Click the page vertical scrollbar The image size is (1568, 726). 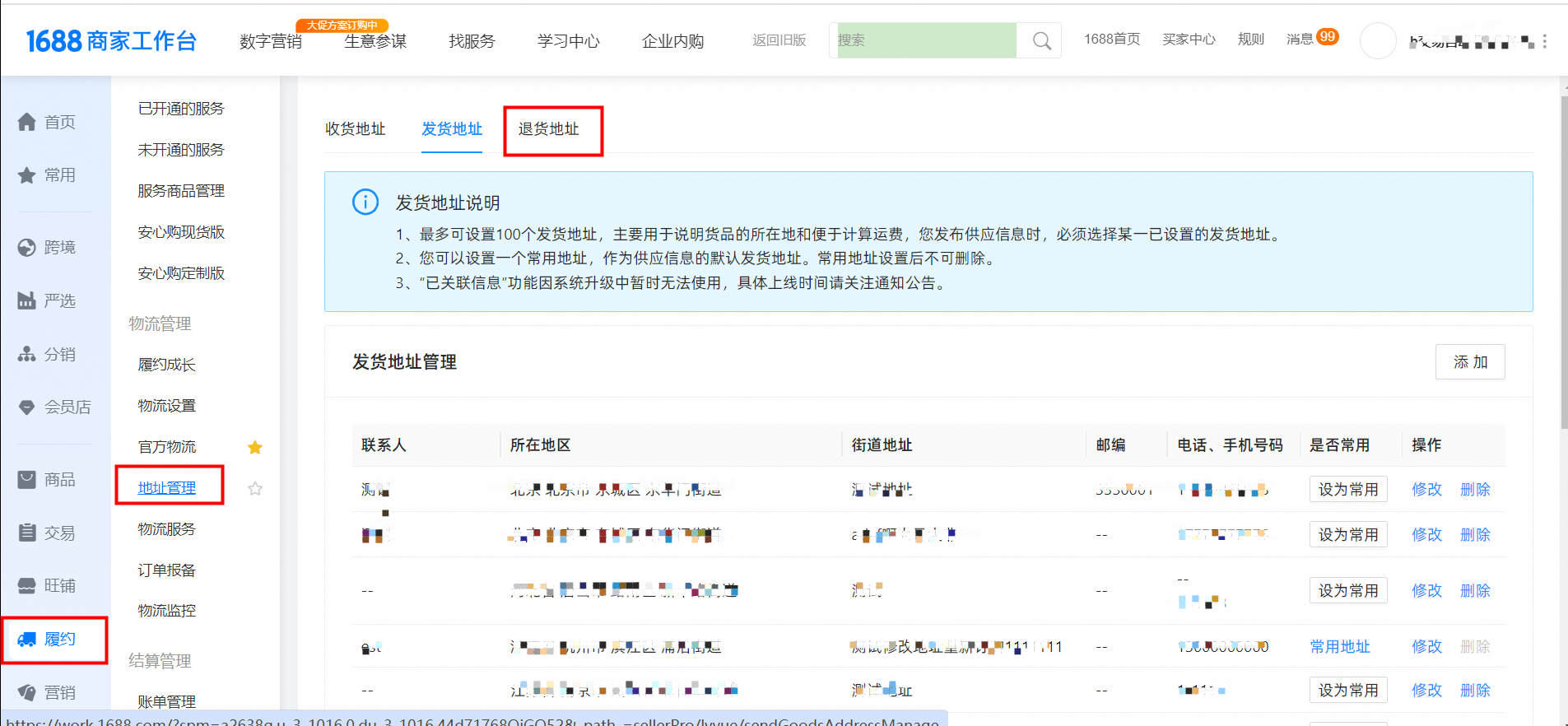coord(1563,263)
